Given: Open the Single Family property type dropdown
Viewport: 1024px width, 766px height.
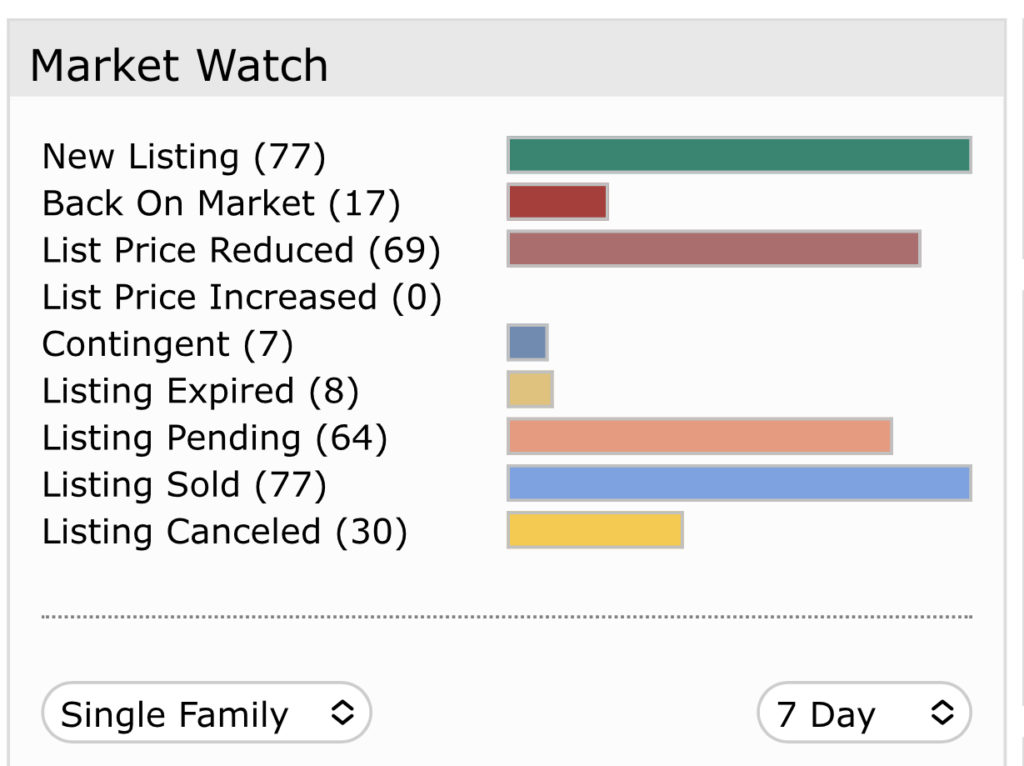Looking at the screenshot, I should point(206,712).
